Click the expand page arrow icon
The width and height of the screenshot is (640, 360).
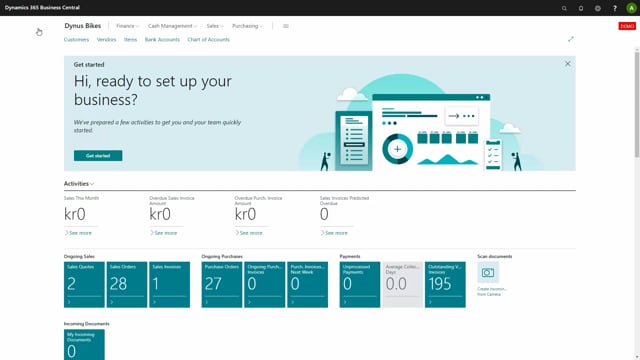click(x=571, y=39)
